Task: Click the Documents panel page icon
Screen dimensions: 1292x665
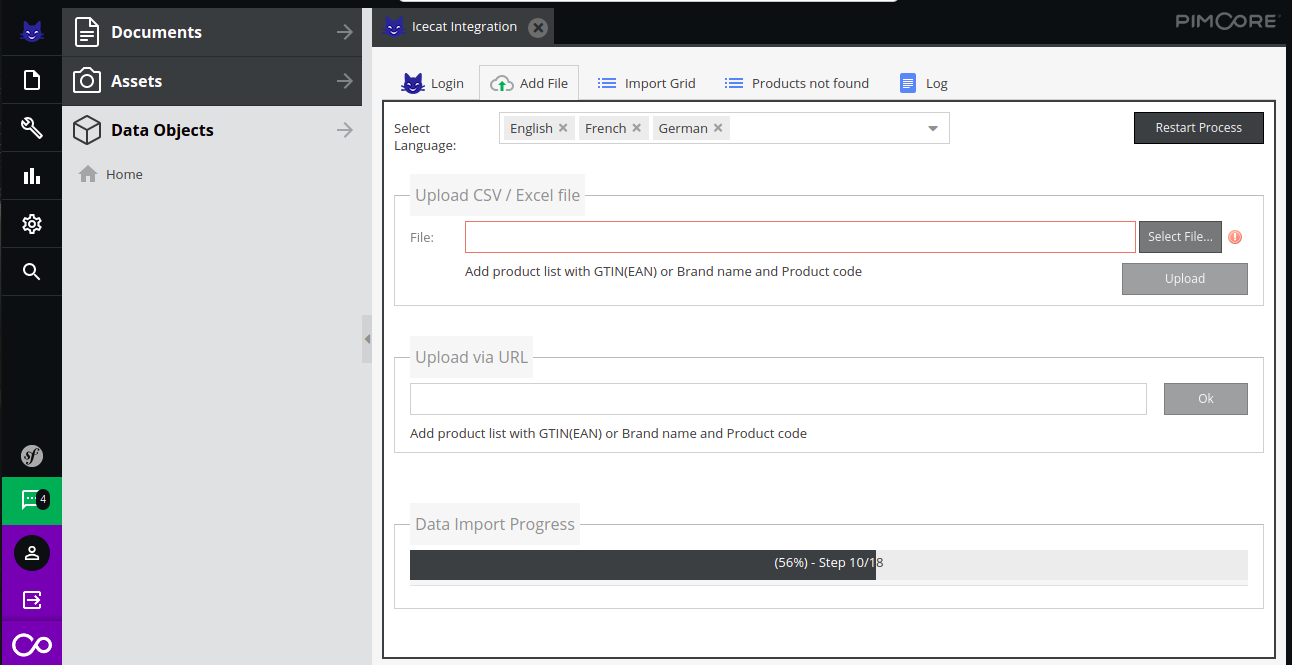Action: (x=87, y=32)
